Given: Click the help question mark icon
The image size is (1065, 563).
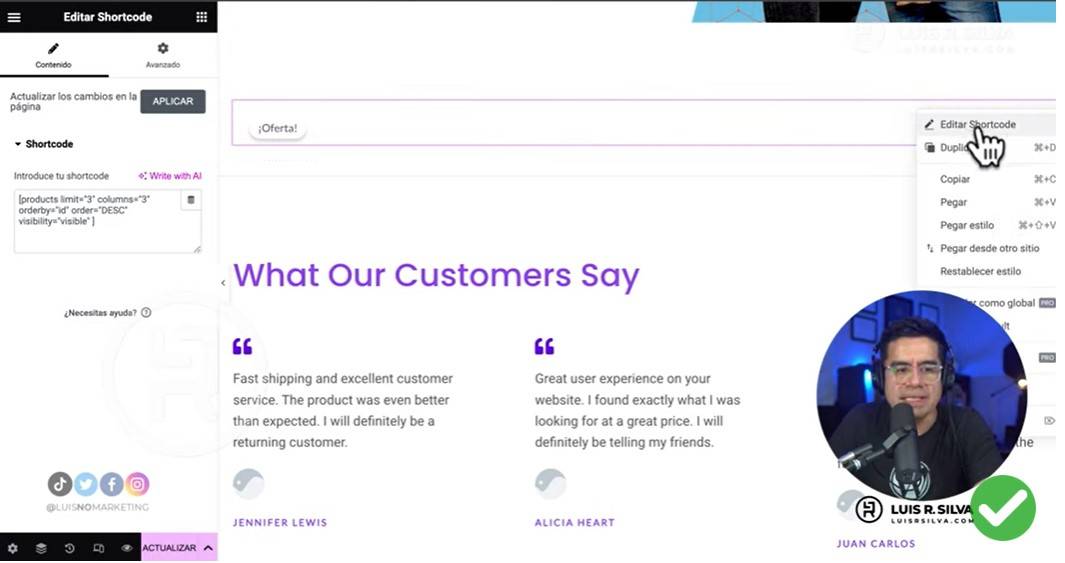Looking at the screenshot, I should [x=146, y=313].
